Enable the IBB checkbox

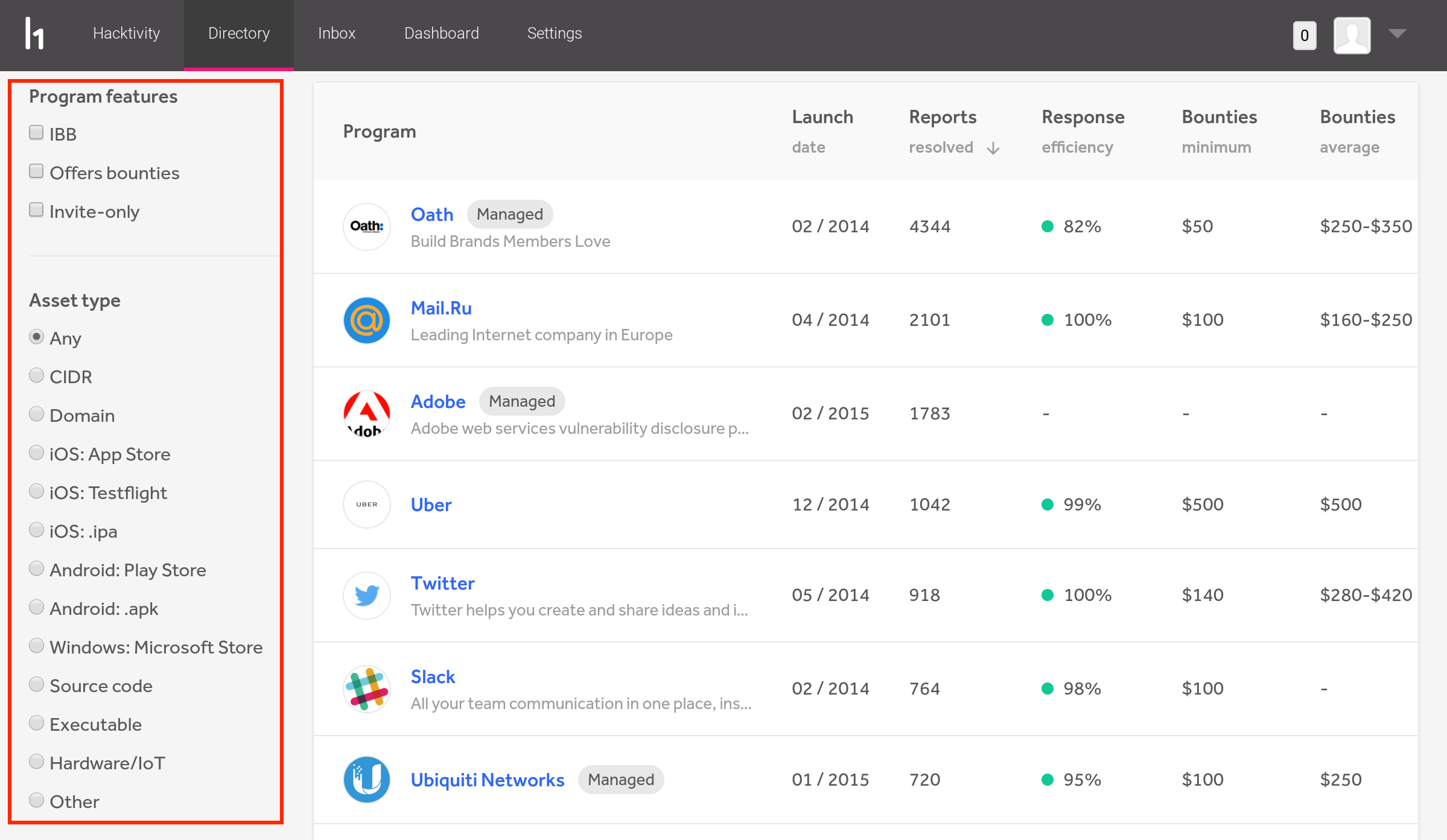pyautogui.click(x=36, y=133)
